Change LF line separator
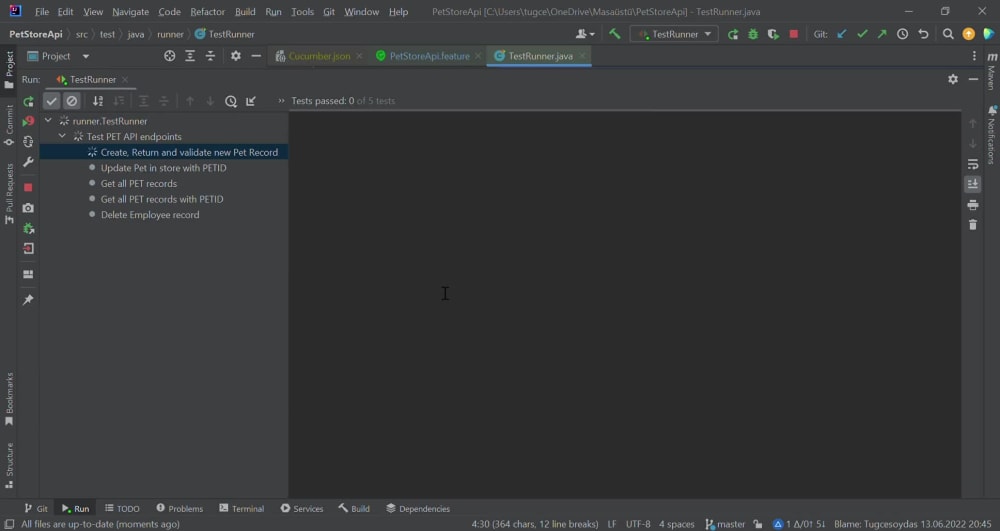 pos(612,524)
